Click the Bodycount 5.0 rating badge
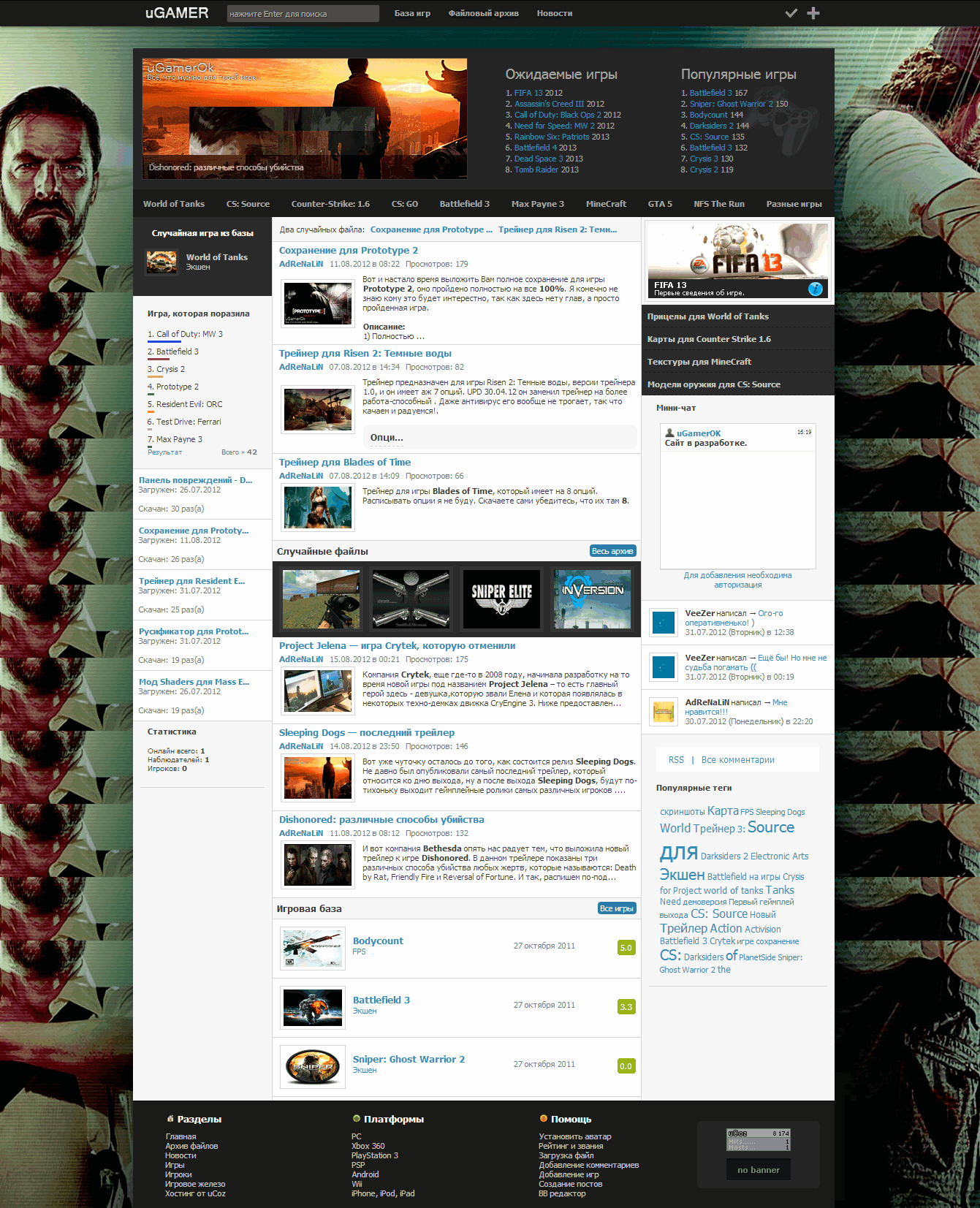The image size is (980, 1208). click(x=626, y=948)
